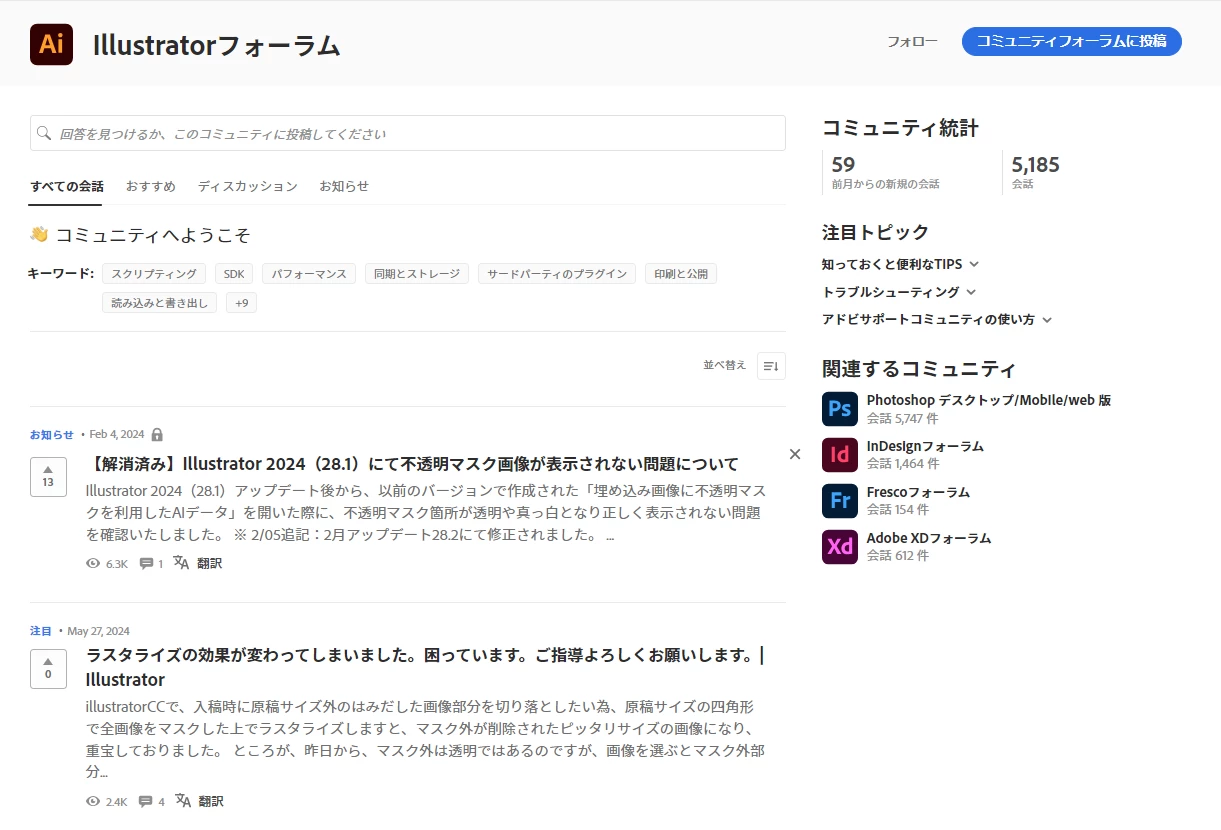Click the May 27, 2024 date text
Screen dimensions: 1221x830
[98, 631]
